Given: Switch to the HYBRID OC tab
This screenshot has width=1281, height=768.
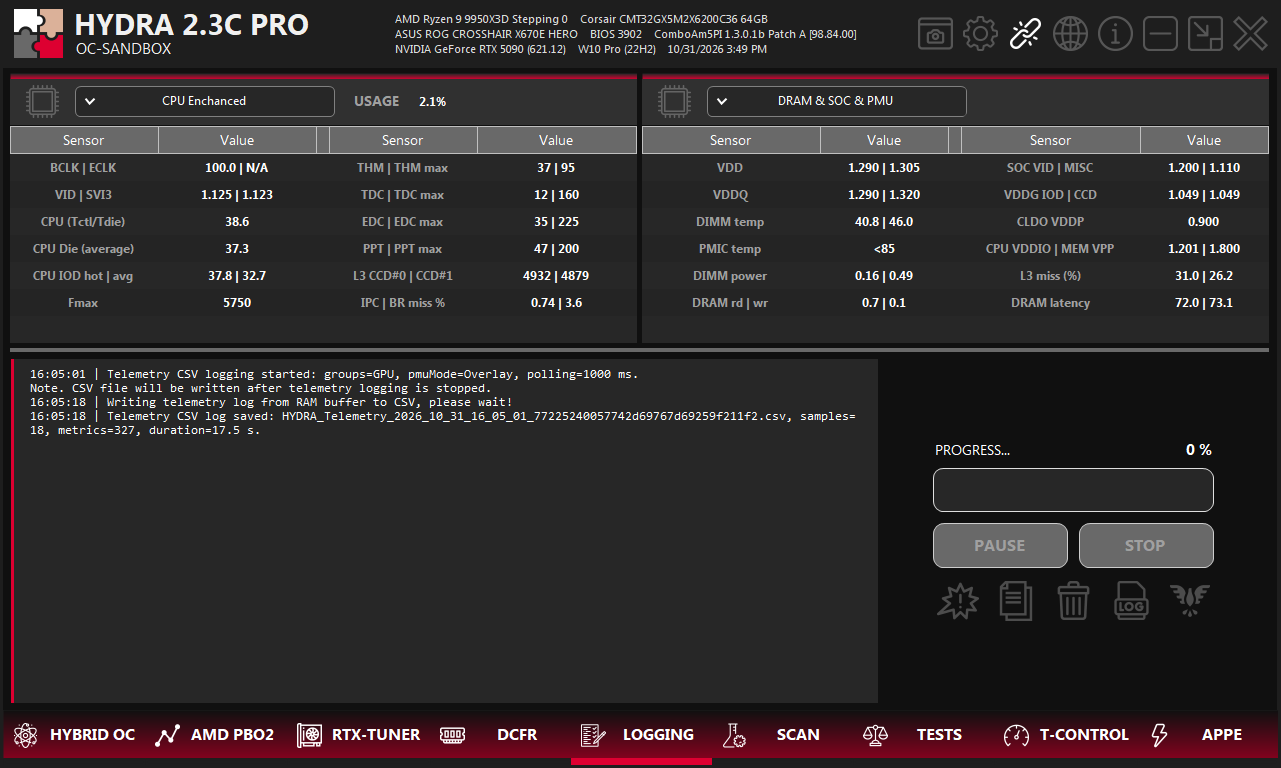Looking at the screenshot, I should [x=75, y=735].
